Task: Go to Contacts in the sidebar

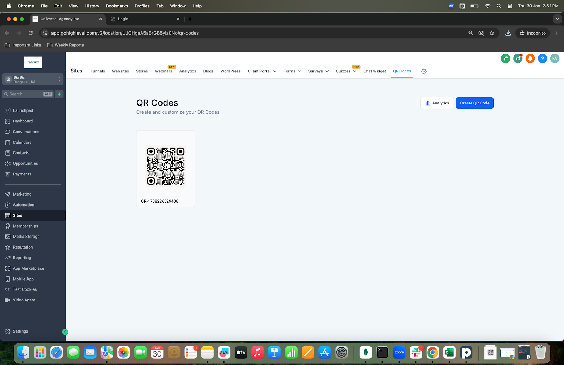Action: [x=21, y=153]
